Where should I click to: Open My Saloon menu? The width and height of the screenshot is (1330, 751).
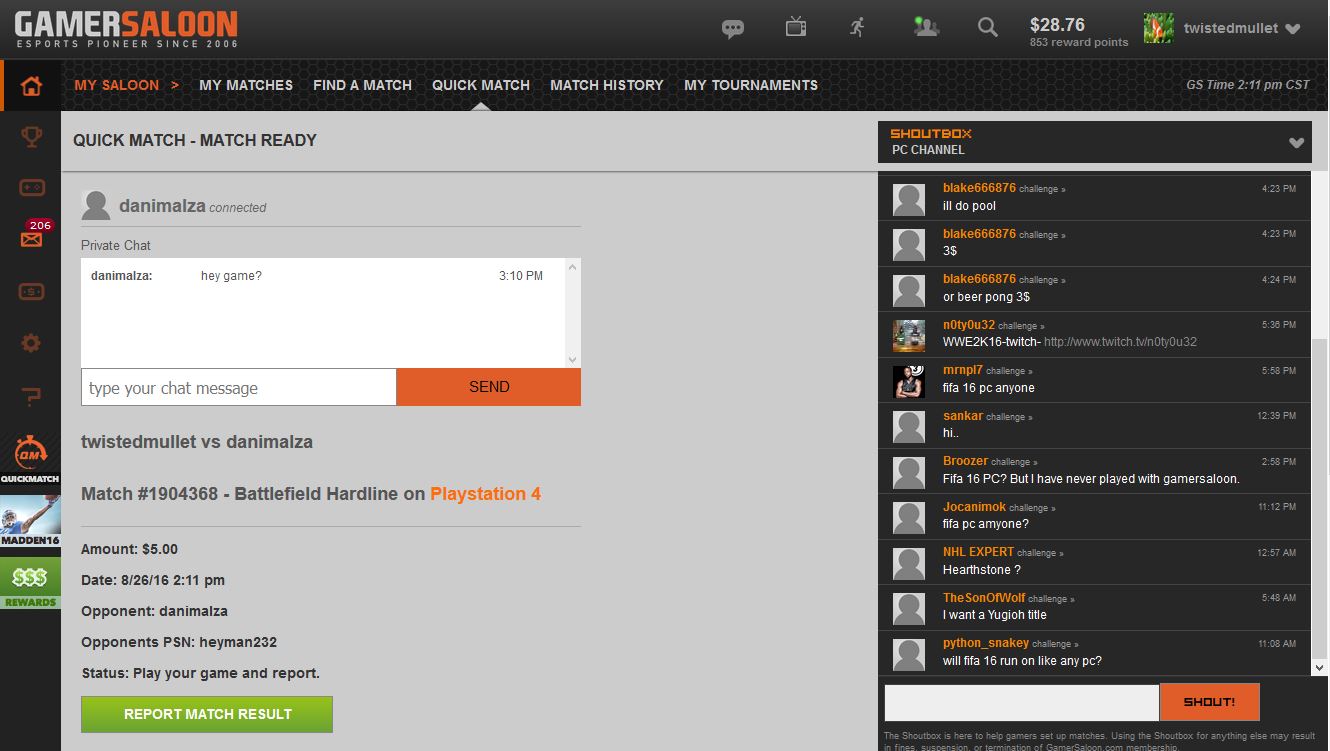coord(117,85)
